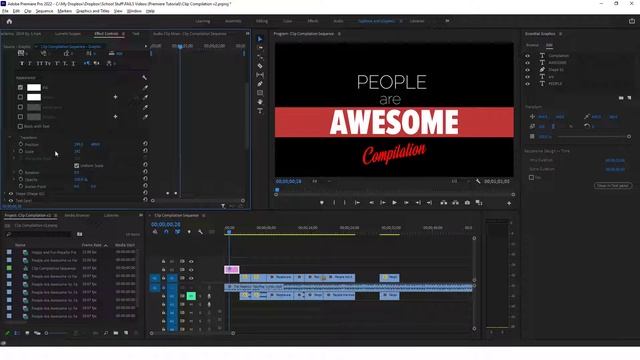Open the Media Browser tab
This screenshot has height=360, width=640.
pyautogui.click(x=77, y=216)
